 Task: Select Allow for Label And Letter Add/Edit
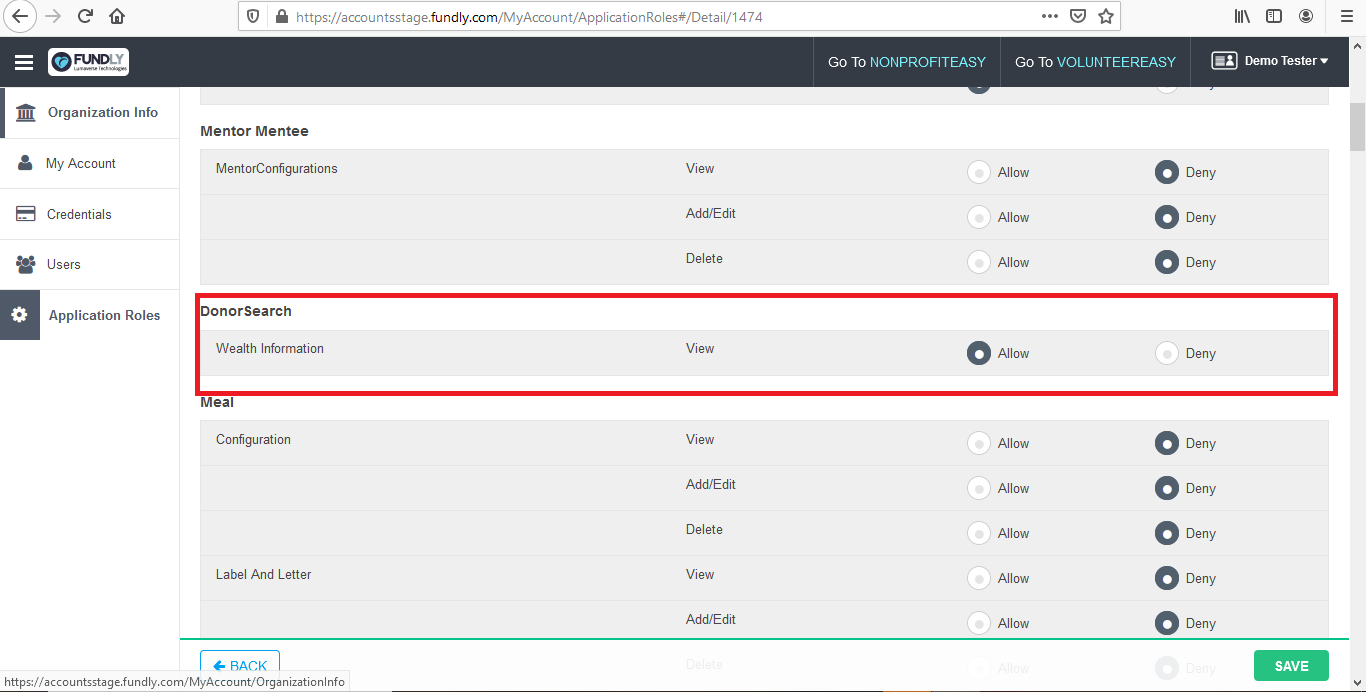coord(978,623)
